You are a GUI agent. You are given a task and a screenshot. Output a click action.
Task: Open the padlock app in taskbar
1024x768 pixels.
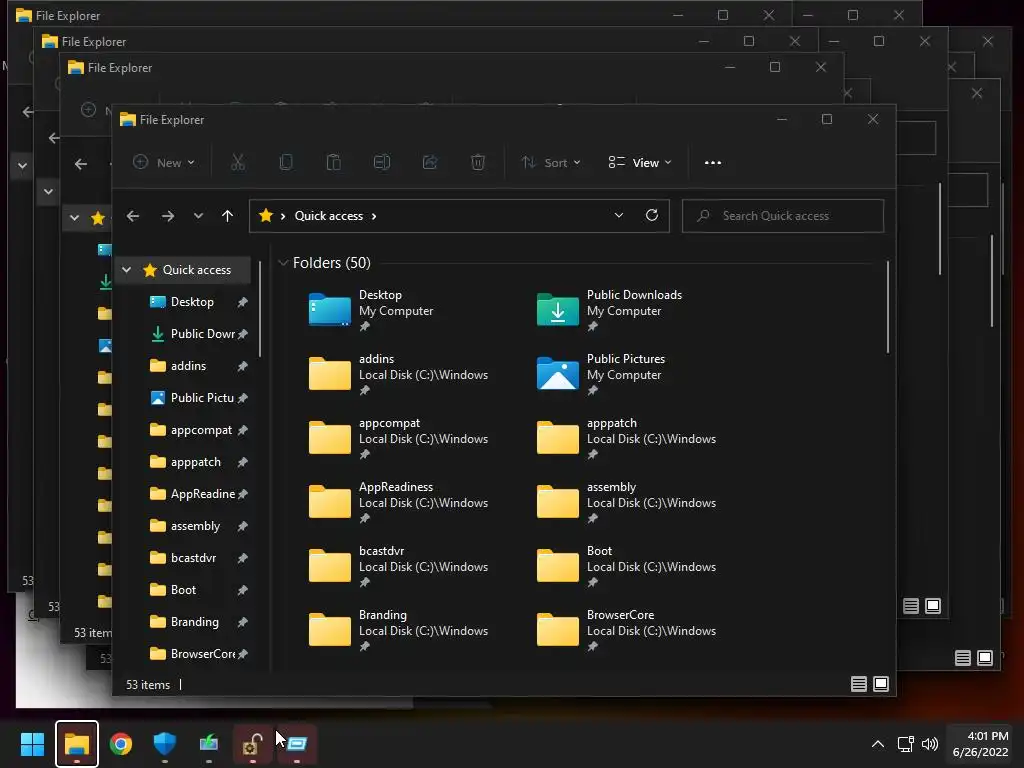[252, 743]
